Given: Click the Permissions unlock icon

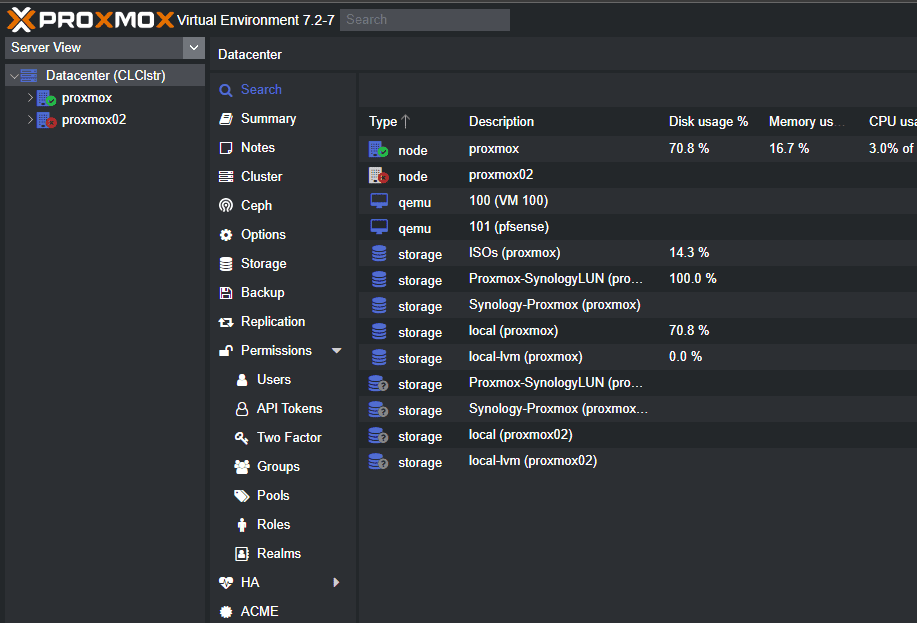Looking at the screenshot, I should pyautogui.click(x=226, y=351).
